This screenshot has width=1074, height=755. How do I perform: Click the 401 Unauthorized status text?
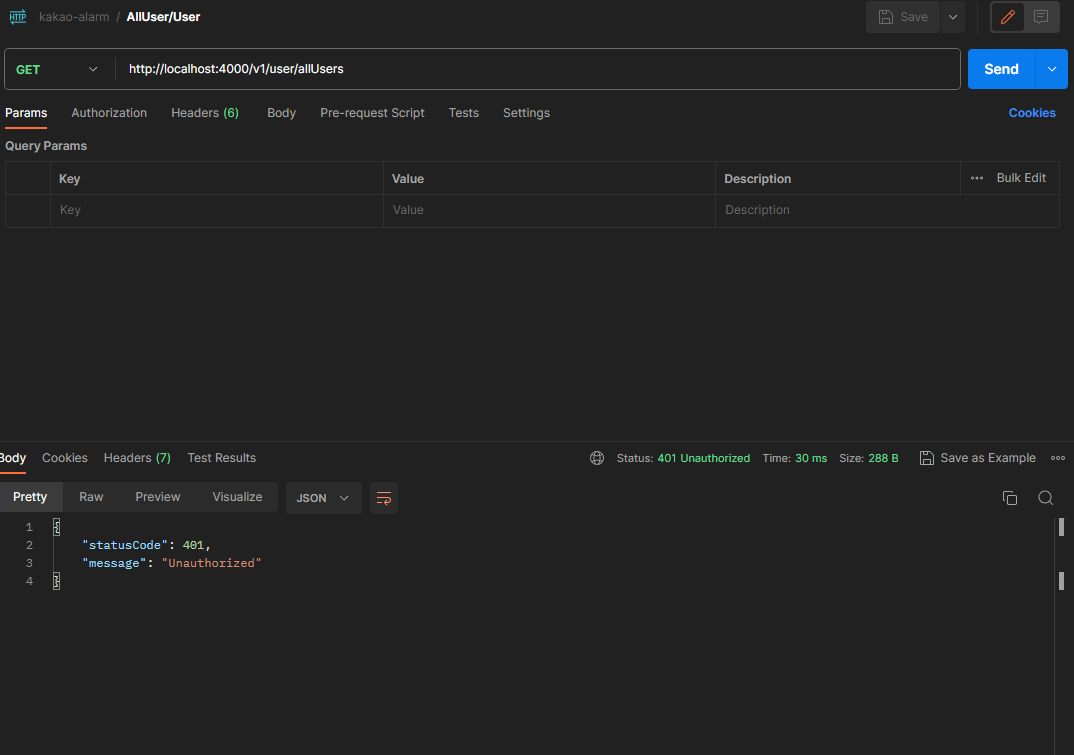(703, 458)
